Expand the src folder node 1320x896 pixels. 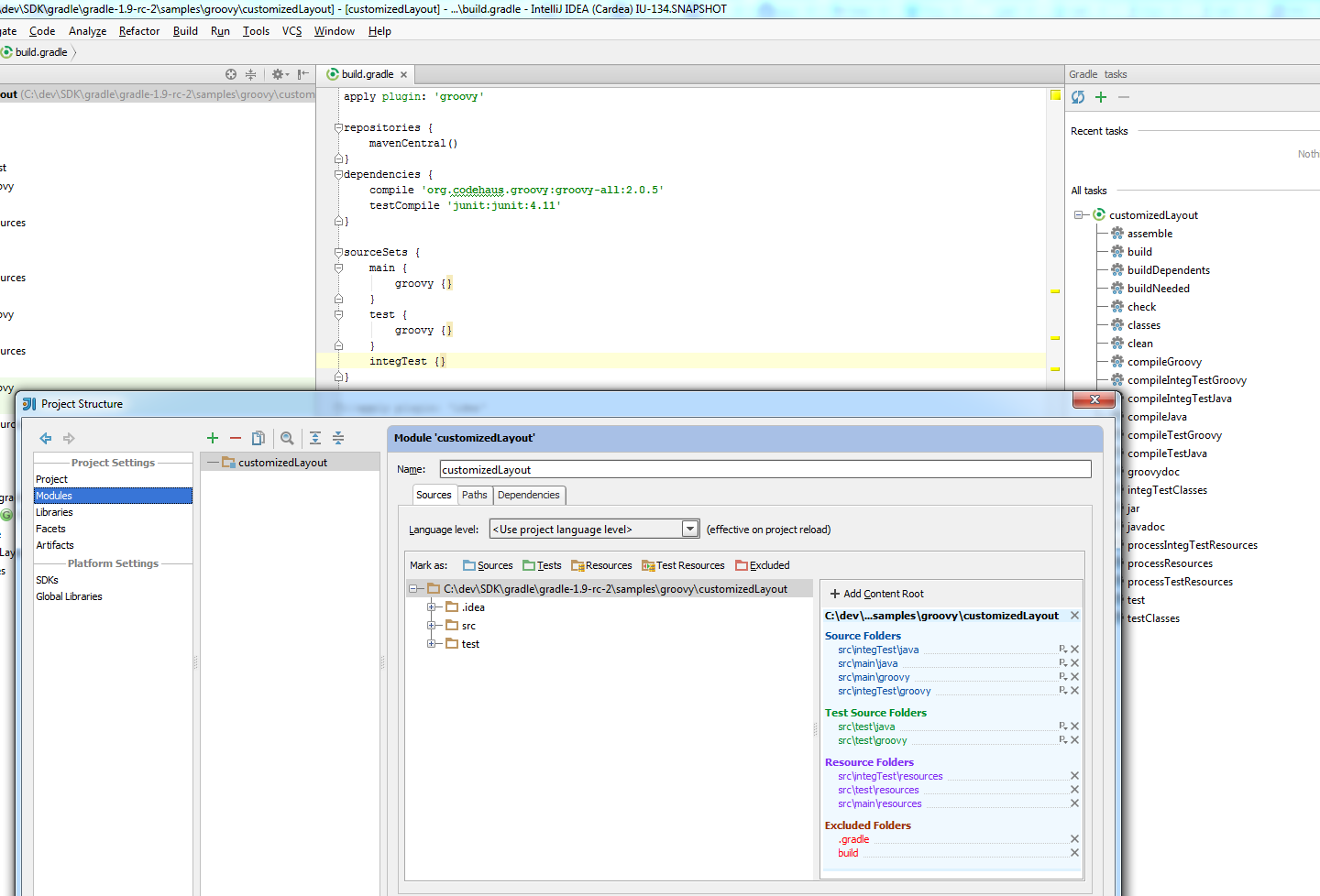point(431,626)
